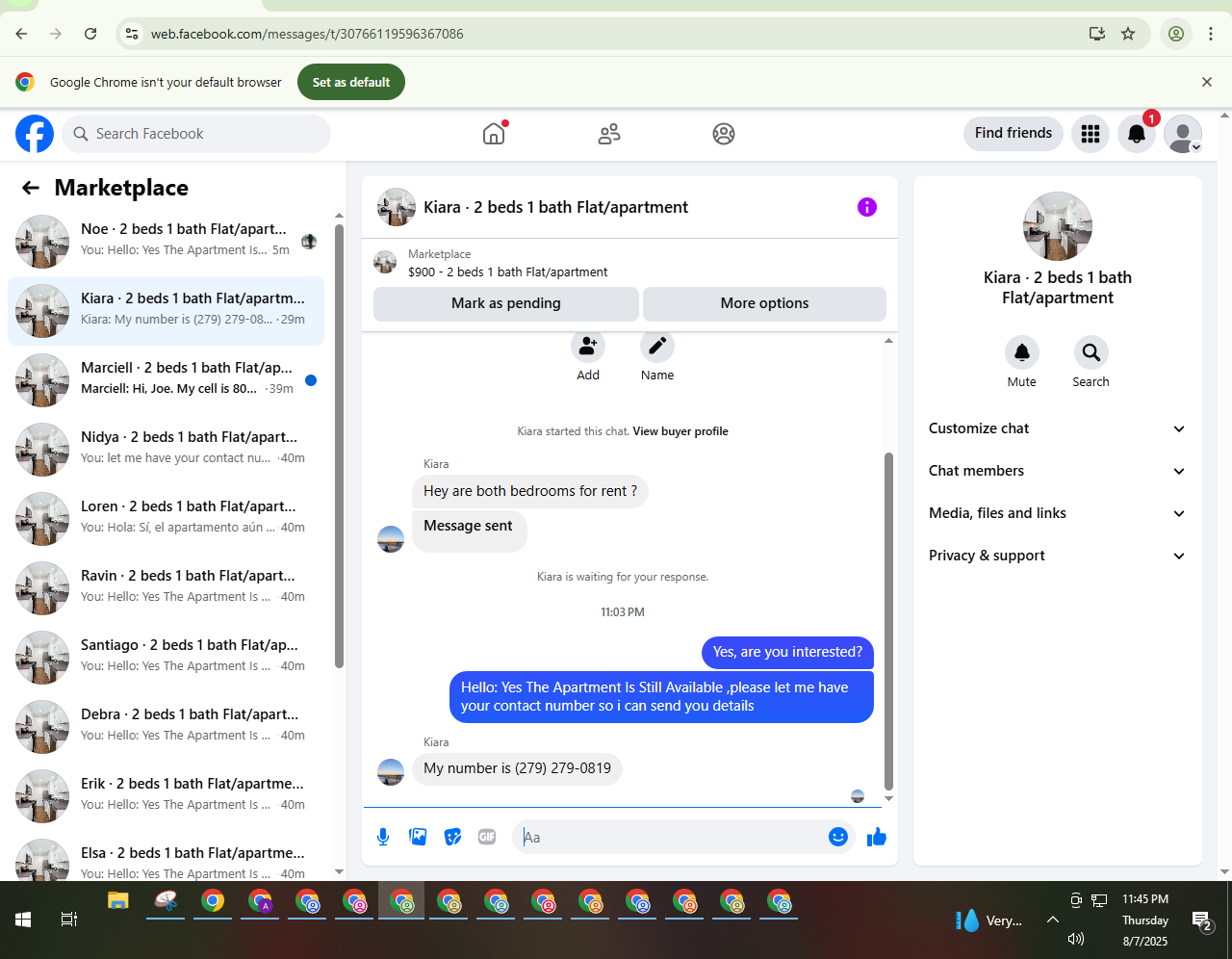
Task: Mute the conversation with bell icon
Action: 1022,352
